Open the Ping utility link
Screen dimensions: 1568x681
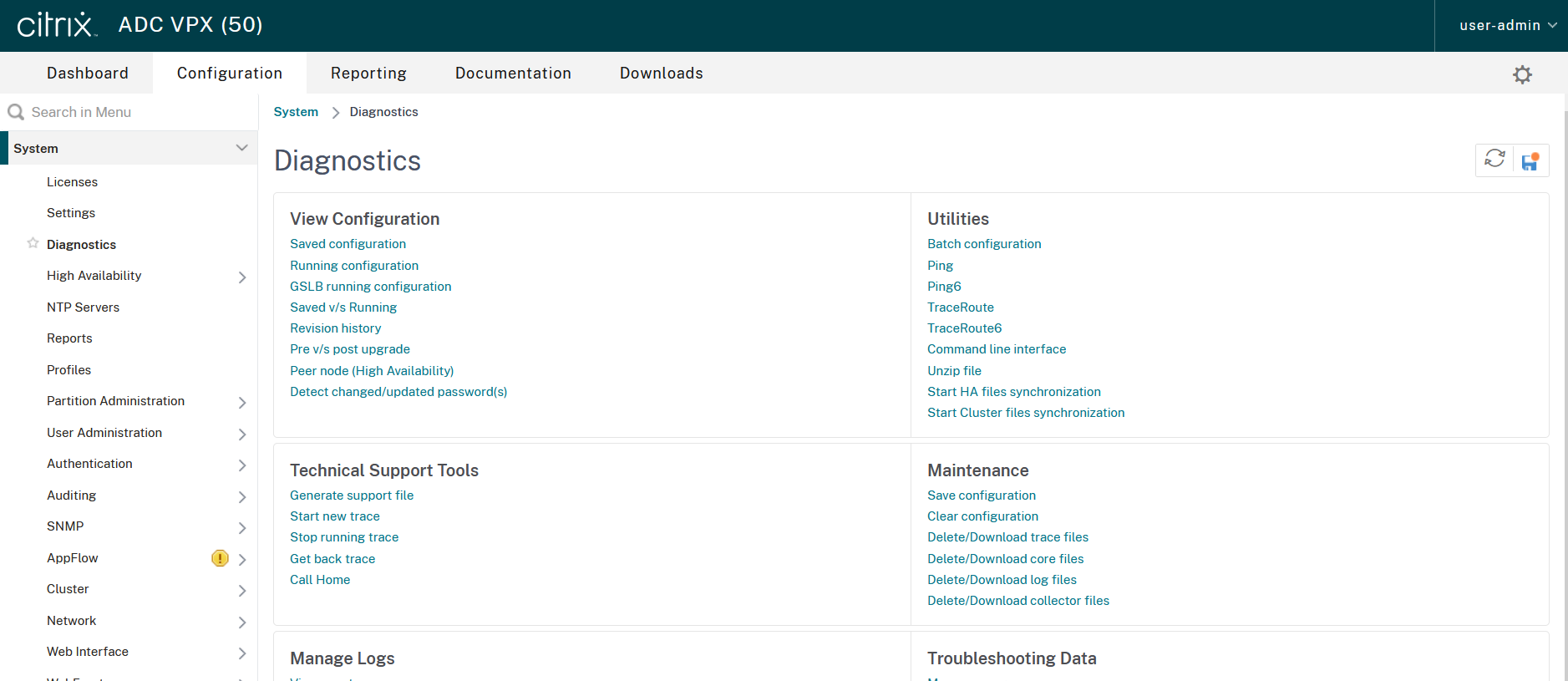click(940, 266)
